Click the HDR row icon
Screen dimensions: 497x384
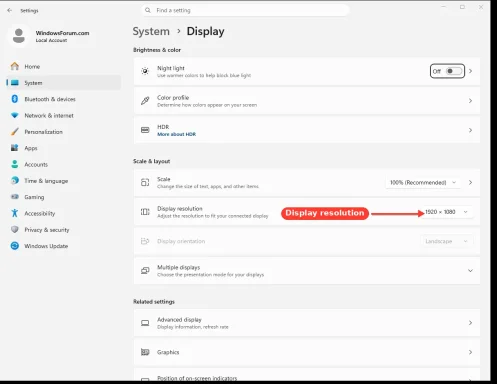145,130
